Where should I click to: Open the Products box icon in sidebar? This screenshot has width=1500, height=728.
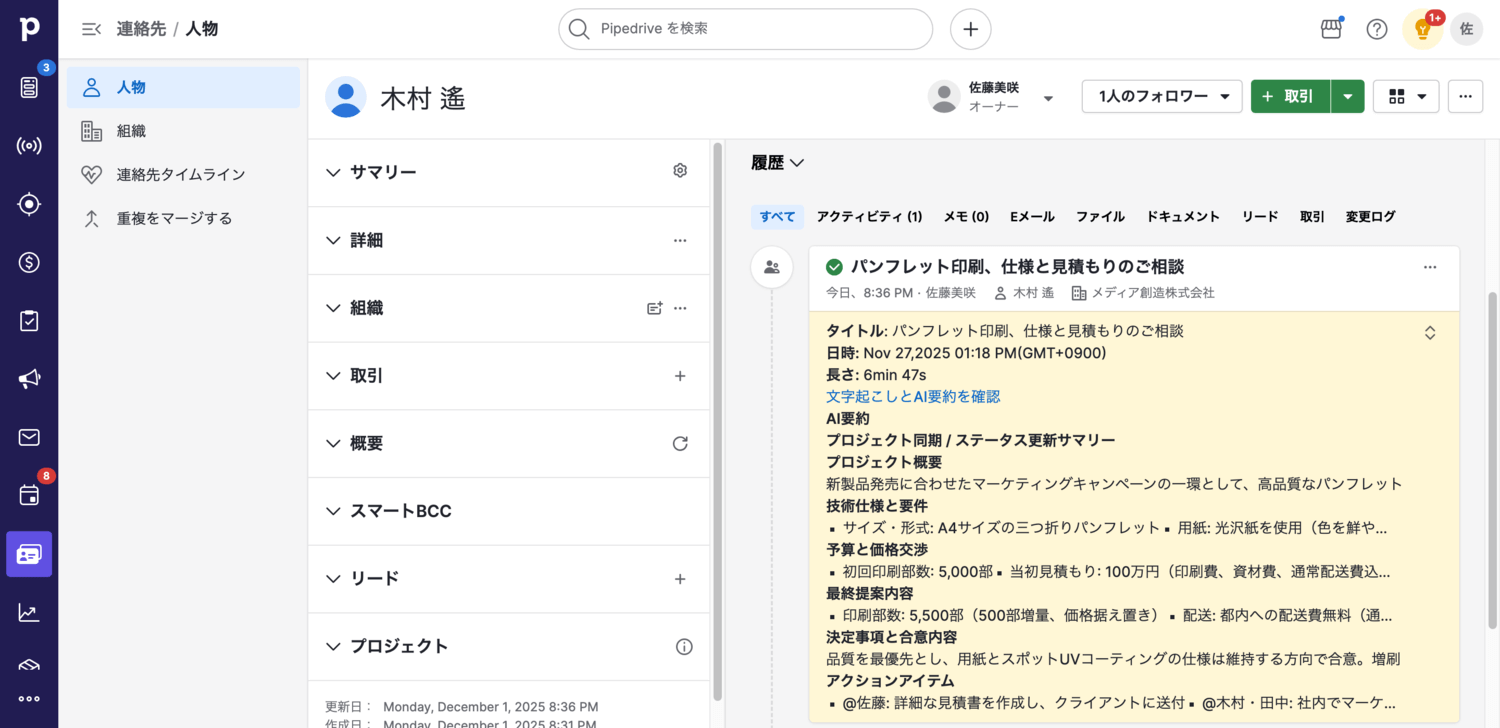pos(29,664)
